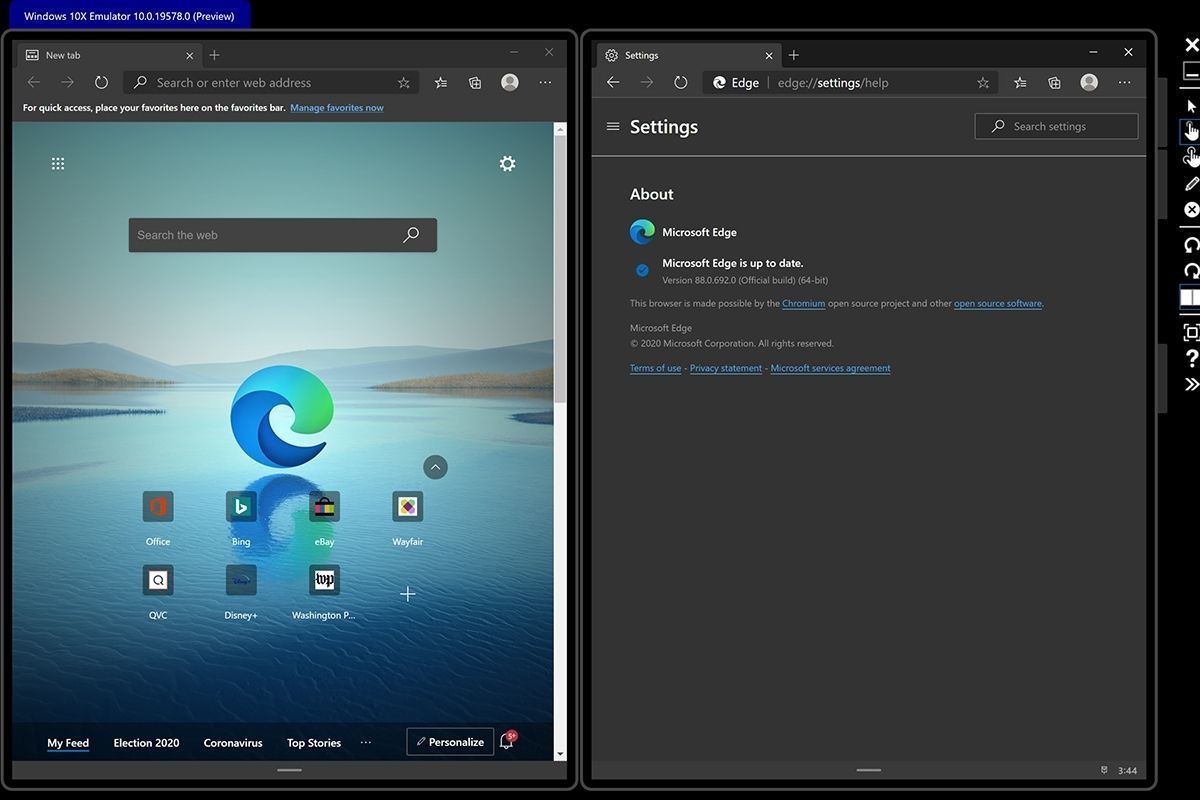Go back in the Settings window
1200x800 pixels.
tap(614, 83)
